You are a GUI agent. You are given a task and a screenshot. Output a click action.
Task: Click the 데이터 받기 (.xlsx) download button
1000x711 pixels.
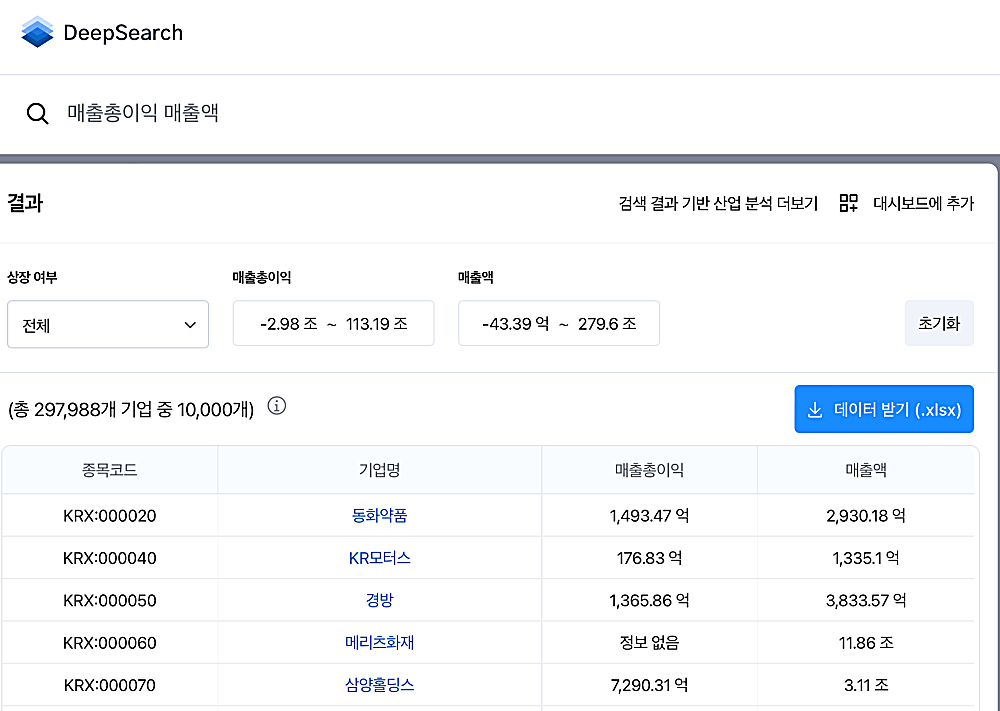[884, 409]
